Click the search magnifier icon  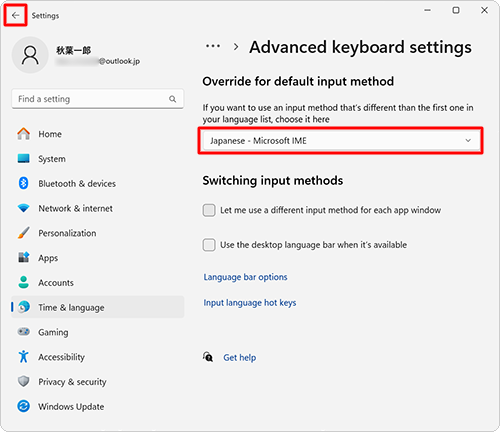172,99
